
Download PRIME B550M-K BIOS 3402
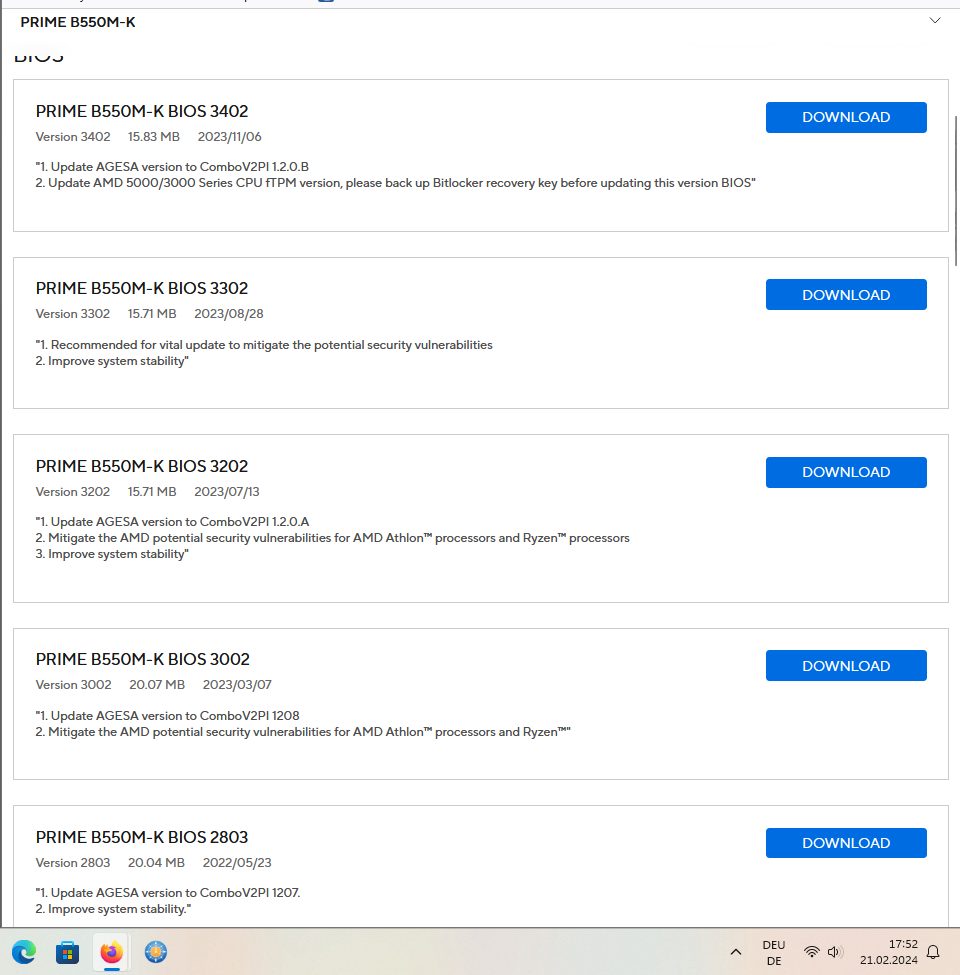(x=846, y=118)
